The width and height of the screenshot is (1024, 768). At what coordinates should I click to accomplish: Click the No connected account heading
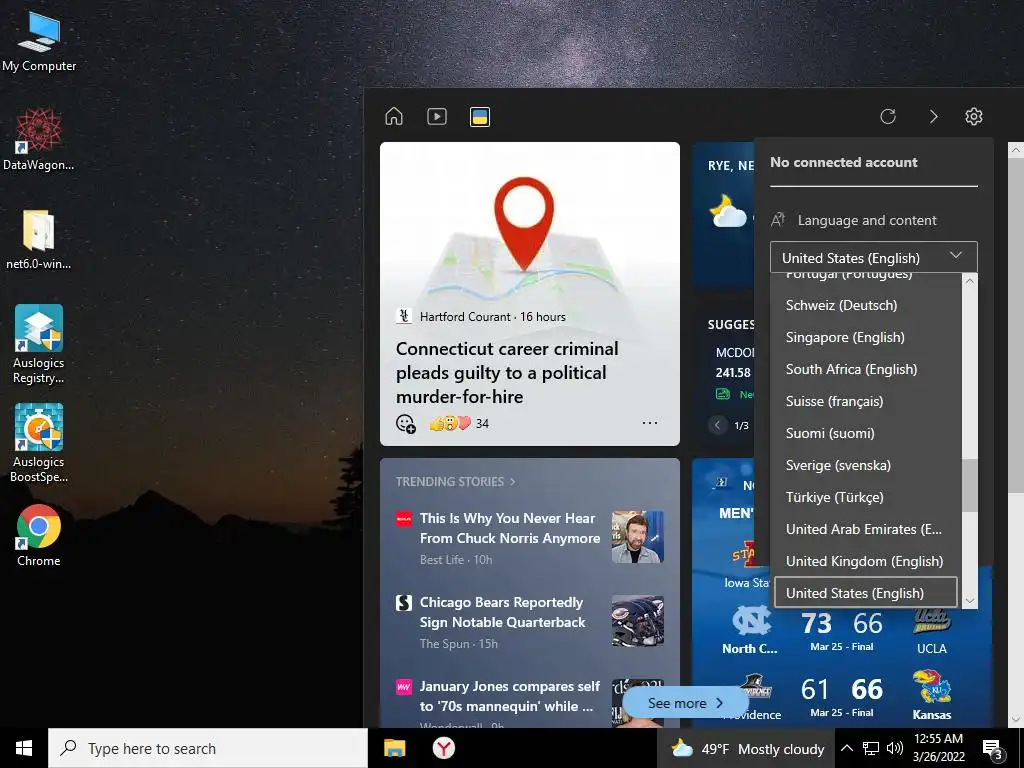coord(844,163)
